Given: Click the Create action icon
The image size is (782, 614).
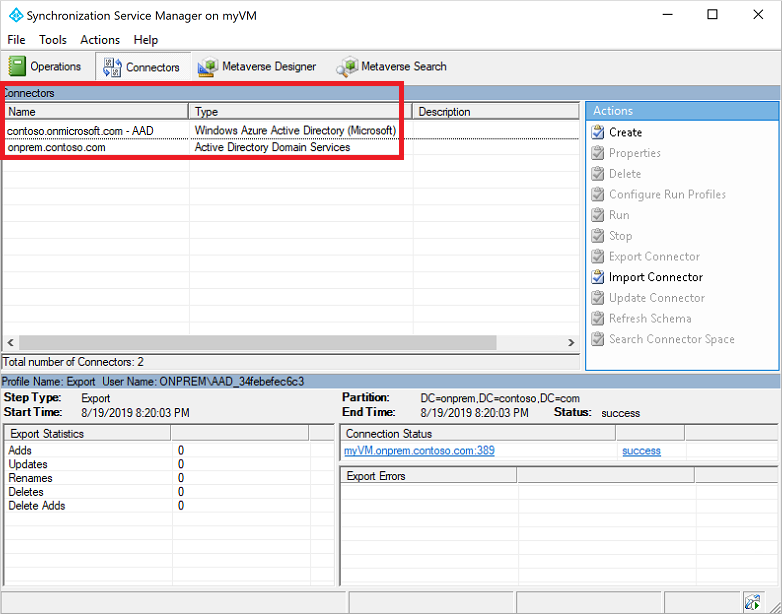Looking at the screenshot, I should tap(597, 132).
